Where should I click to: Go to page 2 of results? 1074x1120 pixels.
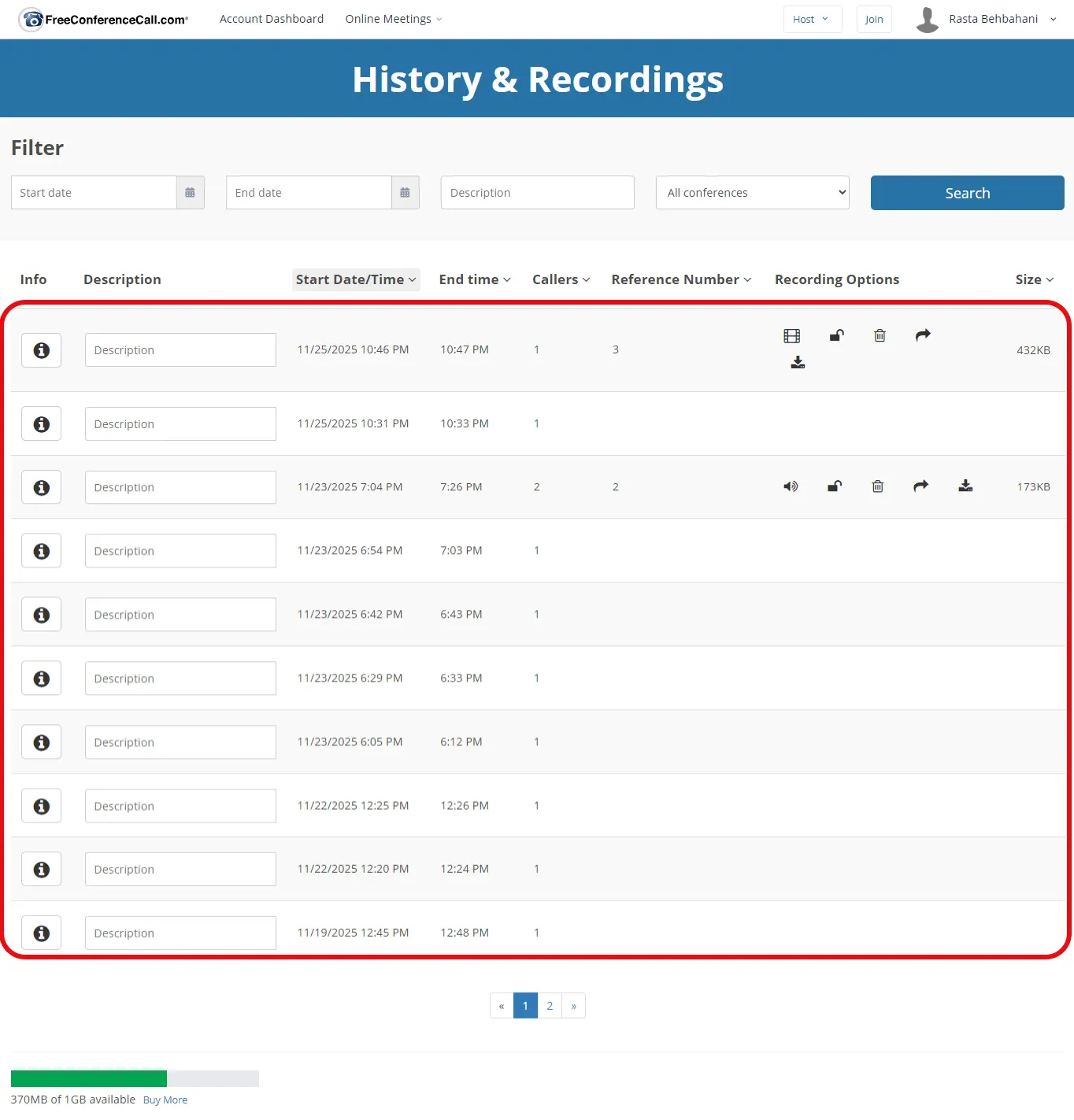[x=550, y=1006]
